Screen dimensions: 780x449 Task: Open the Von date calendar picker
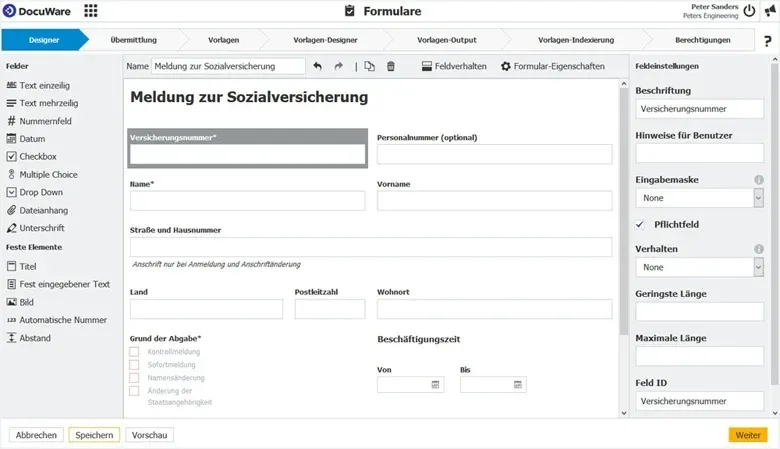tap(436, 384)
